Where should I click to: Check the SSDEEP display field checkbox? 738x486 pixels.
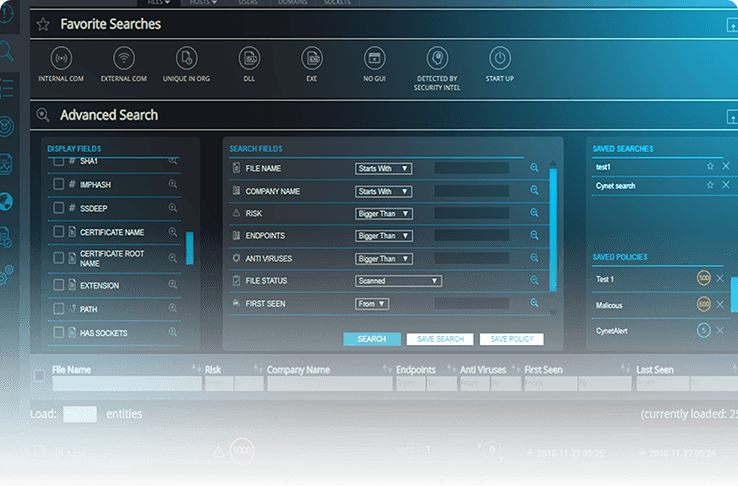point(58,208)
